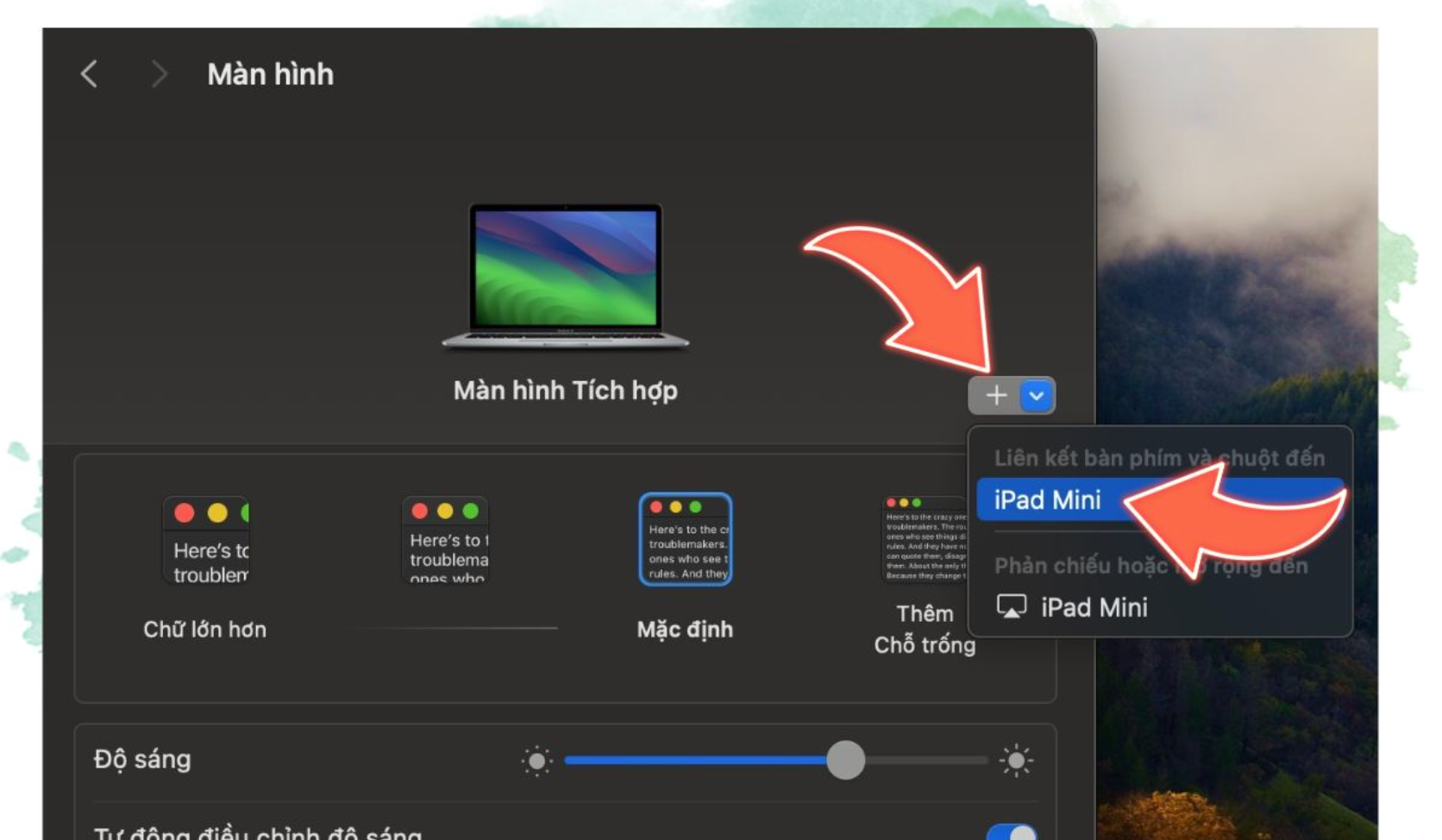This screenshot has width=1442, height=840.
Task: Click the AirPlay screen icon beside iPad Mini
Action: (1011, 607)
